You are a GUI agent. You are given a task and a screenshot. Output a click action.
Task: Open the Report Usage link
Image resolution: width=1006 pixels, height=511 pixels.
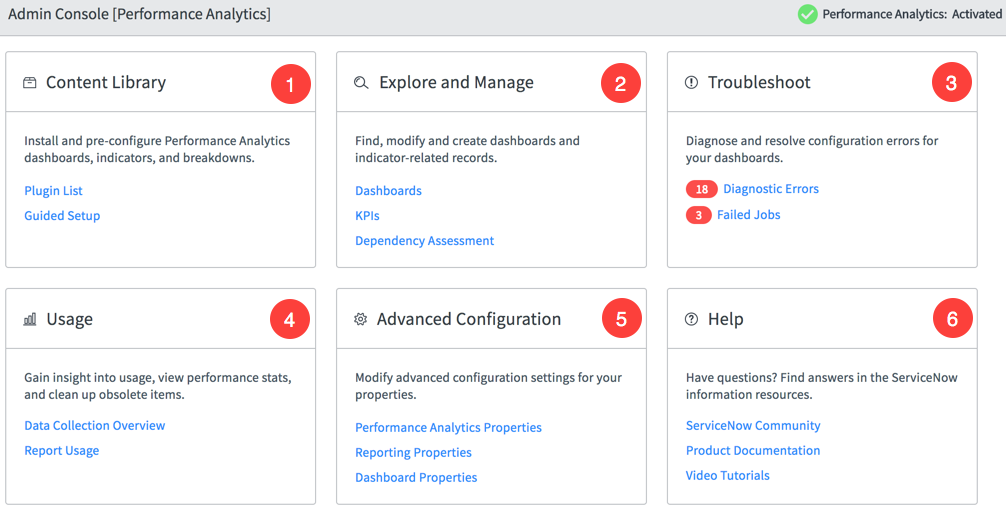pos(62,451)
